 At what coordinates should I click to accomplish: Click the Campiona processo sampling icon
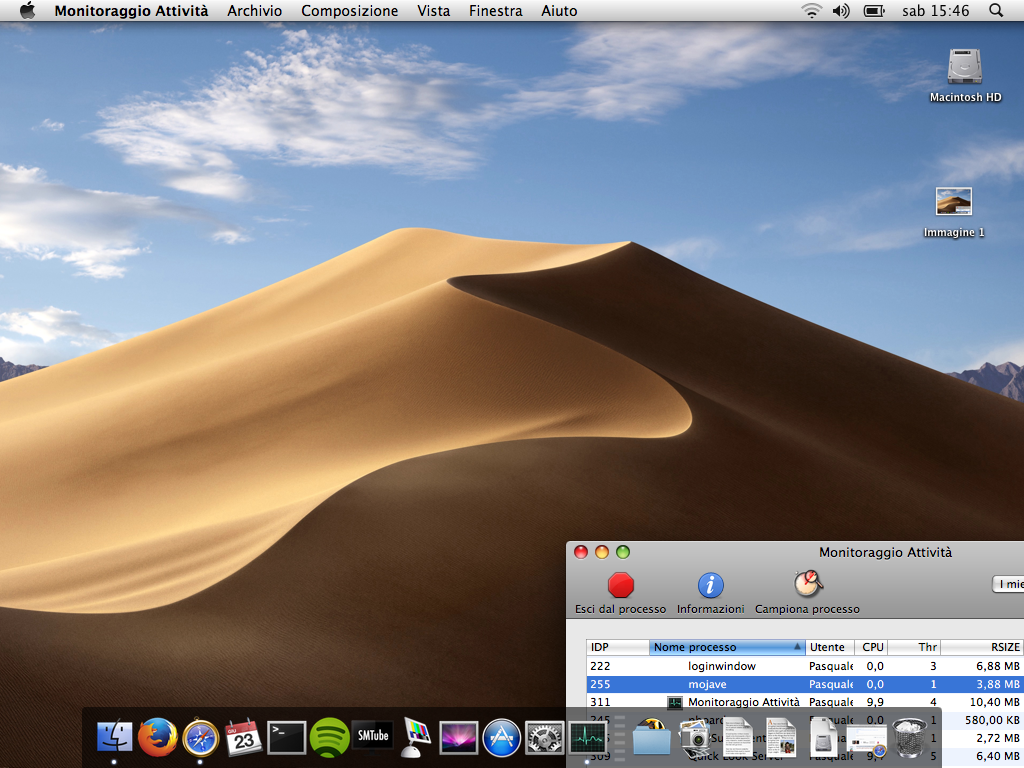pyautogui.click(x=808, y=584)
